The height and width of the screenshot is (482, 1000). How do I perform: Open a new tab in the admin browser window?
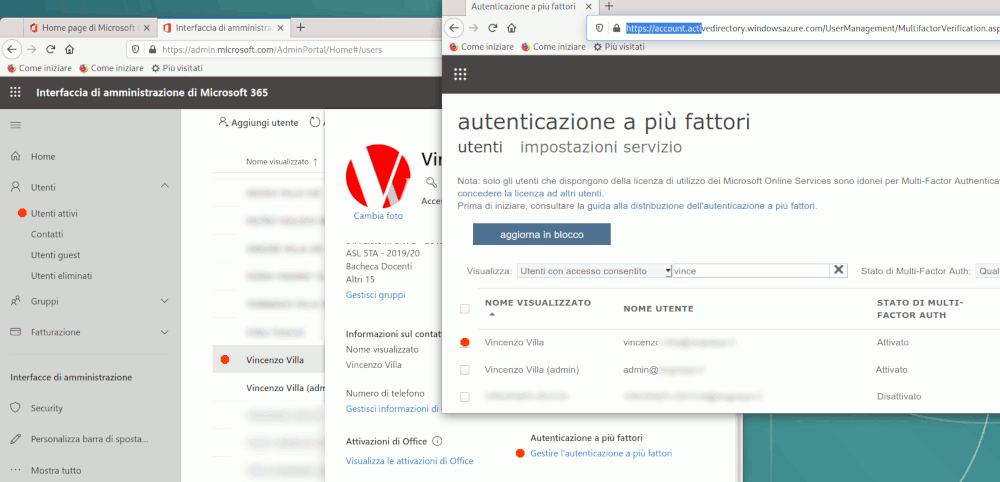[x=301, y=27]
